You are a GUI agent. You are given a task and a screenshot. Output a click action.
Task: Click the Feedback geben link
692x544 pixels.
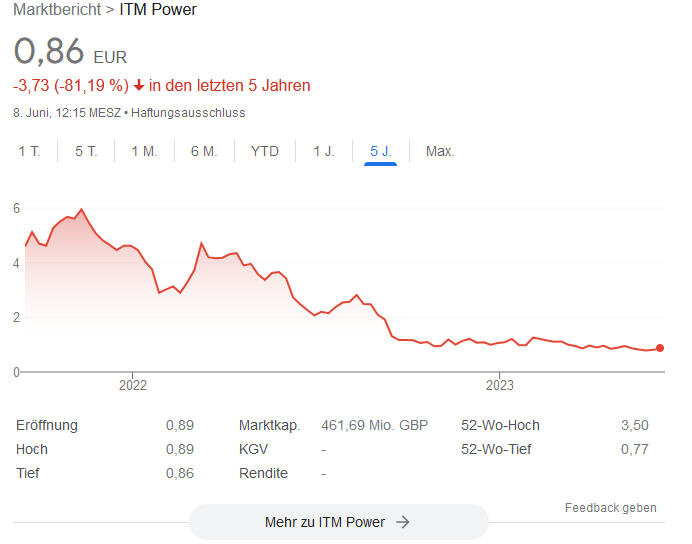(x=610, y=508)
